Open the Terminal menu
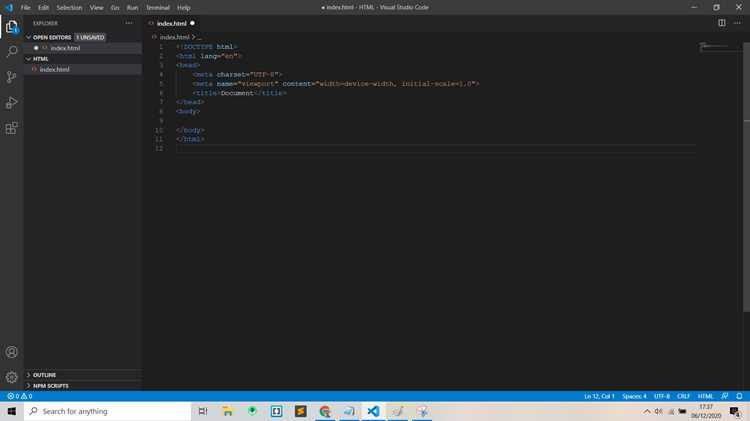The image size is (750, 421). pos(158,8)
